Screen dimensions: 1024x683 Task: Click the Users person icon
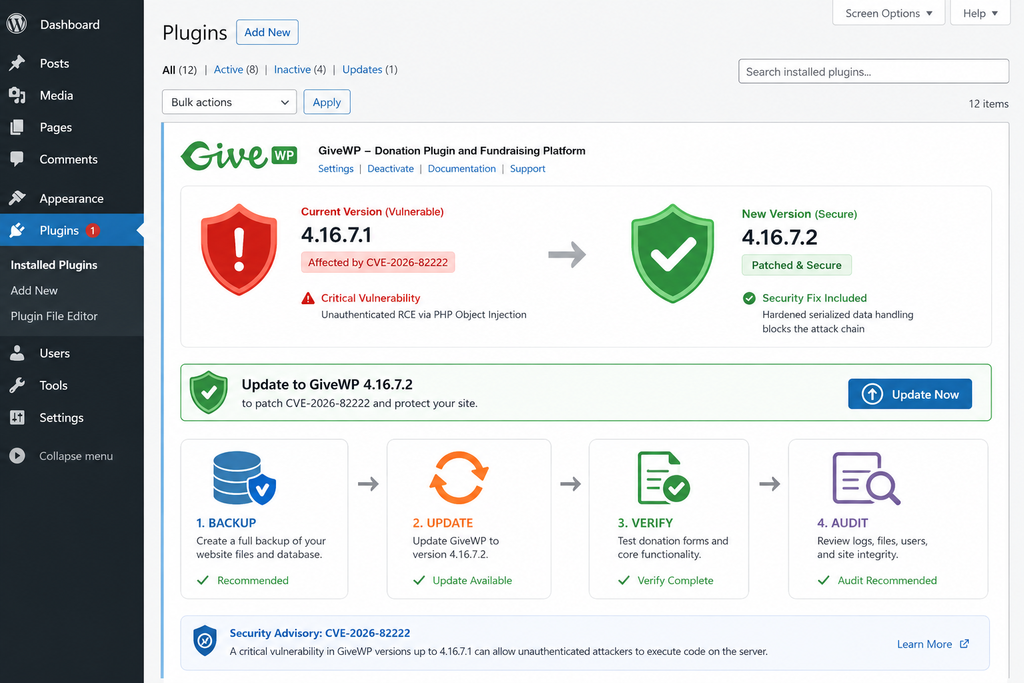coord(17,353)
